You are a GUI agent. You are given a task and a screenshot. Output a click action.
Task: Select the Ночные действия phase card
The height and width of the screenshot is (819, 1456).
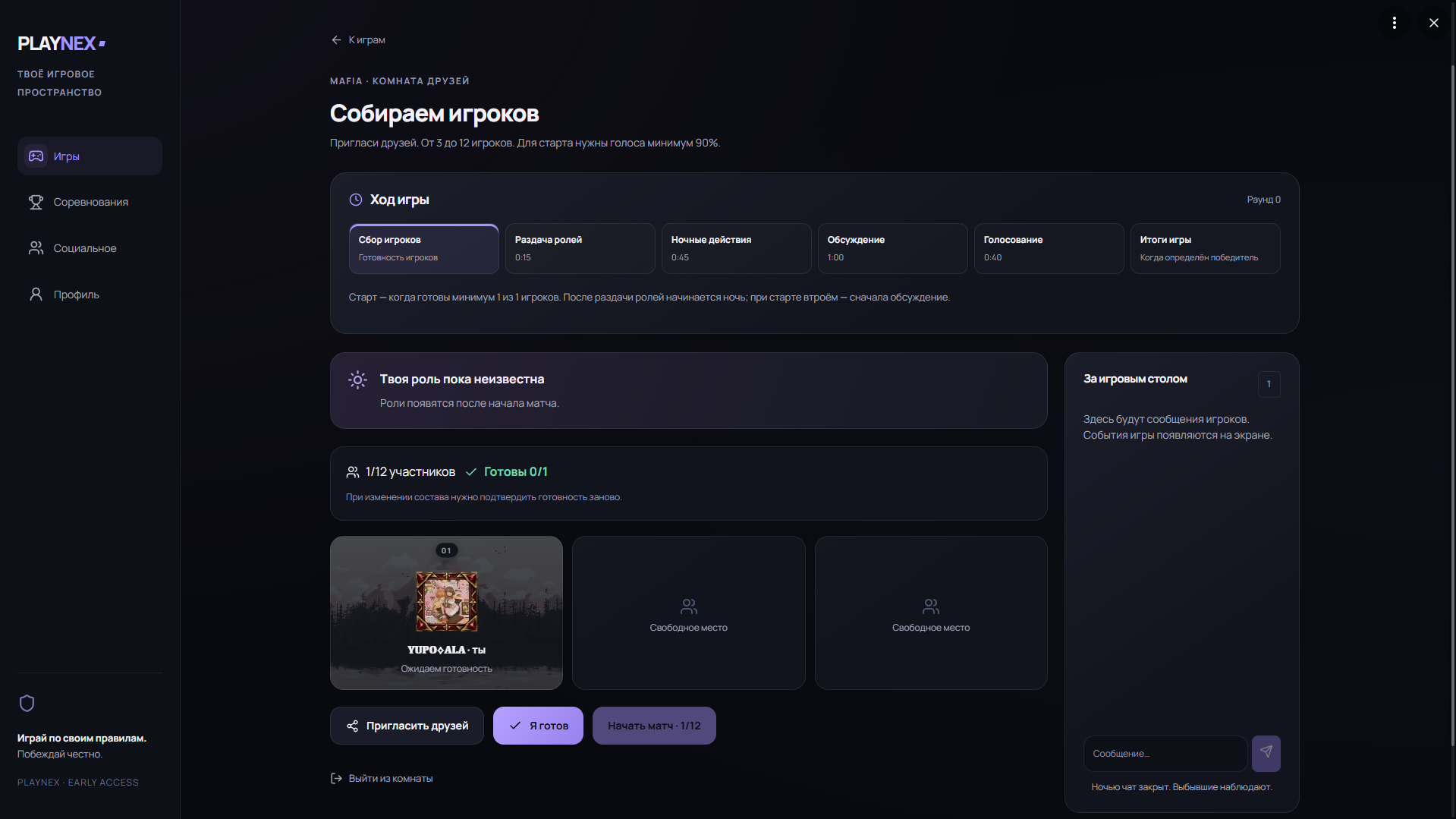click(x=736, y=248)
